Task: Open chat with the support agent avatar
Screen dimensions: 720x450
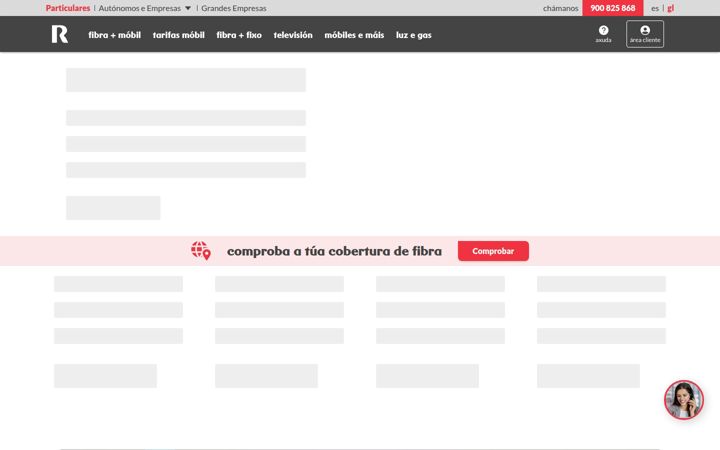Action: pyautogui.click(x=684, y=399)
